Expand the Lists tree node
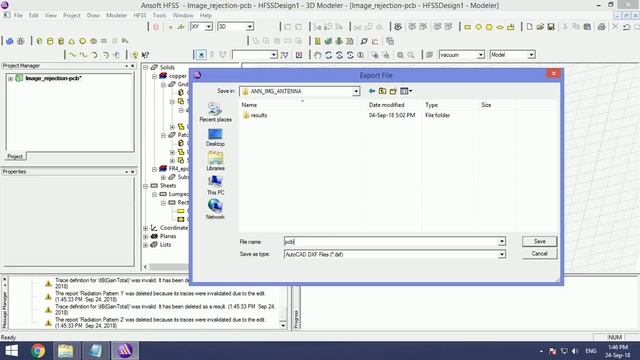This screenshot has height=360, width=640. (x=146, y=245)
